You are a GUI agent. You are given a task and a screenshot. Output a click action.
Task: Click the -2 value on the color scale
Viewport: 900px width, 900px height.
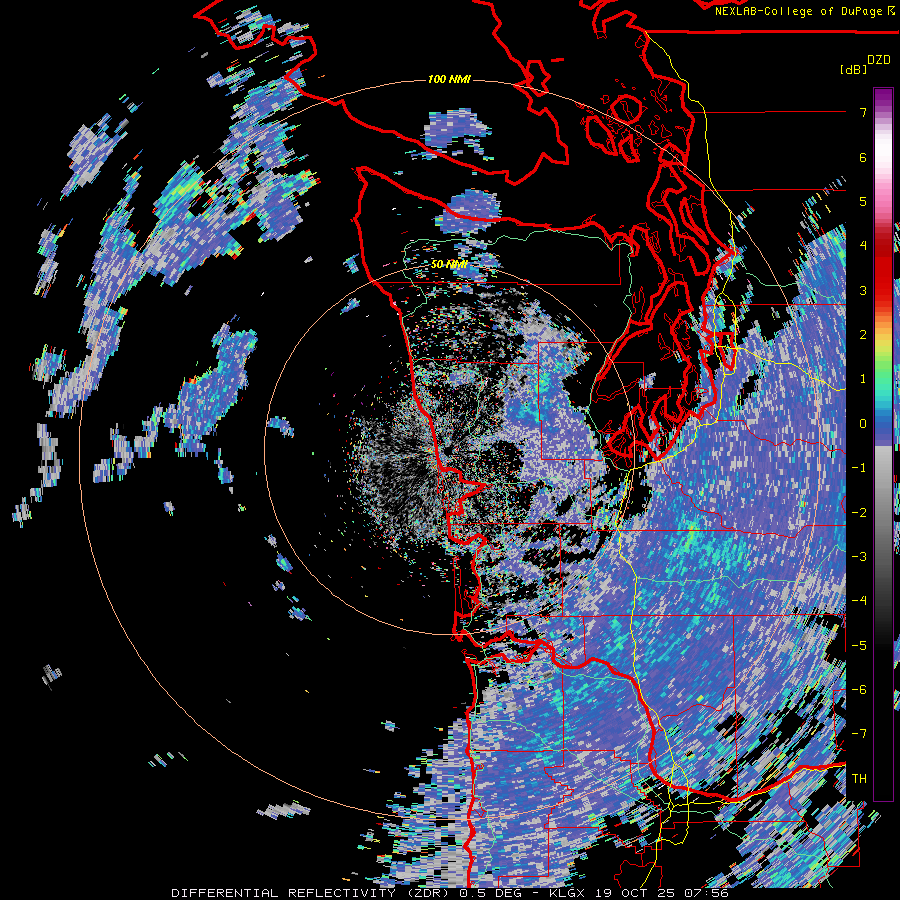pos(859,513)
